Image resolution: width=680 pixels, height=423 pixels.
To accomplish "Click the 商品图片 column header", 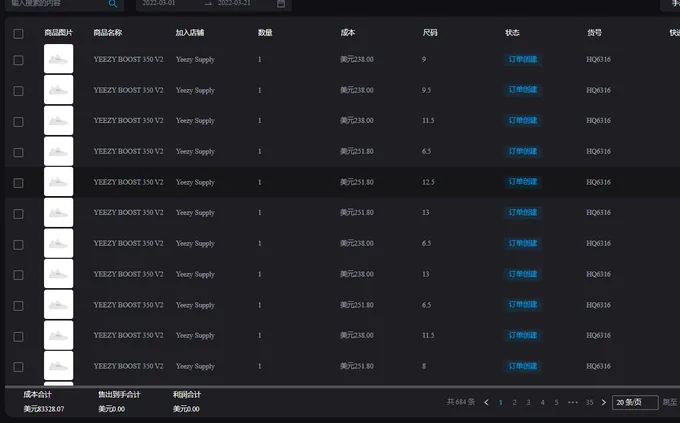I will [x=59, y=33].
